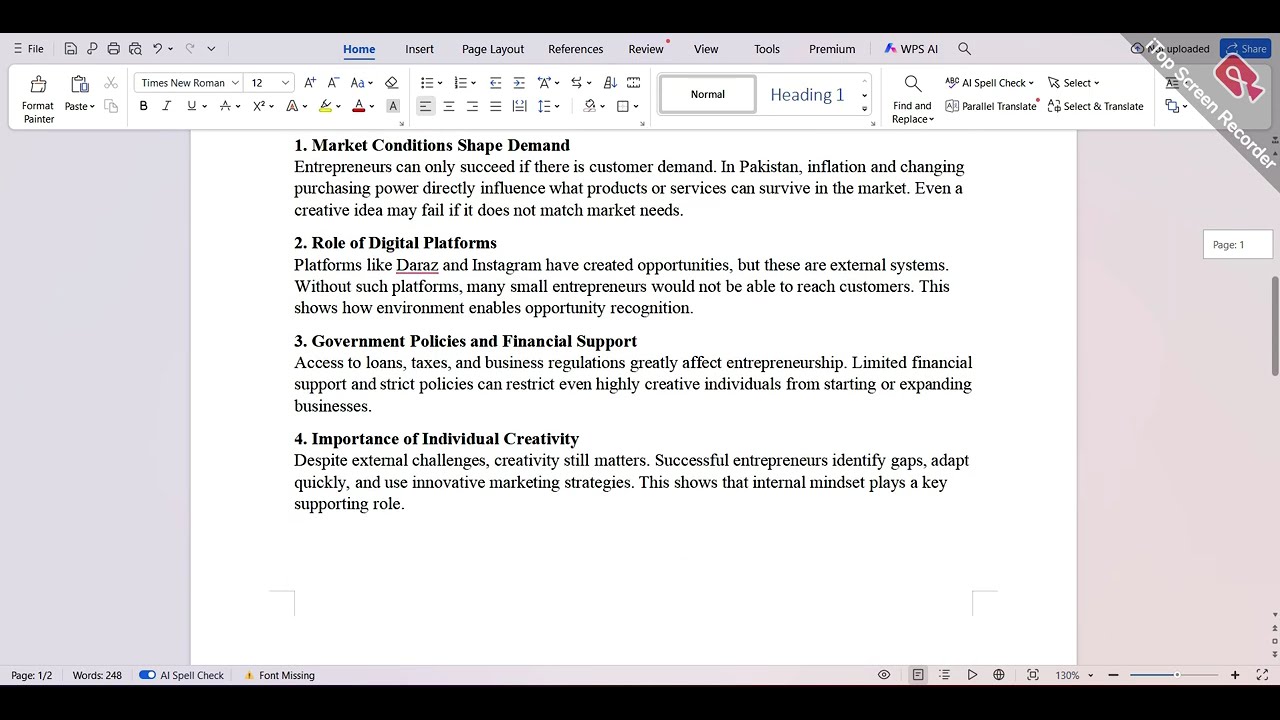Switch to Print Layout view

click(918, 675)
